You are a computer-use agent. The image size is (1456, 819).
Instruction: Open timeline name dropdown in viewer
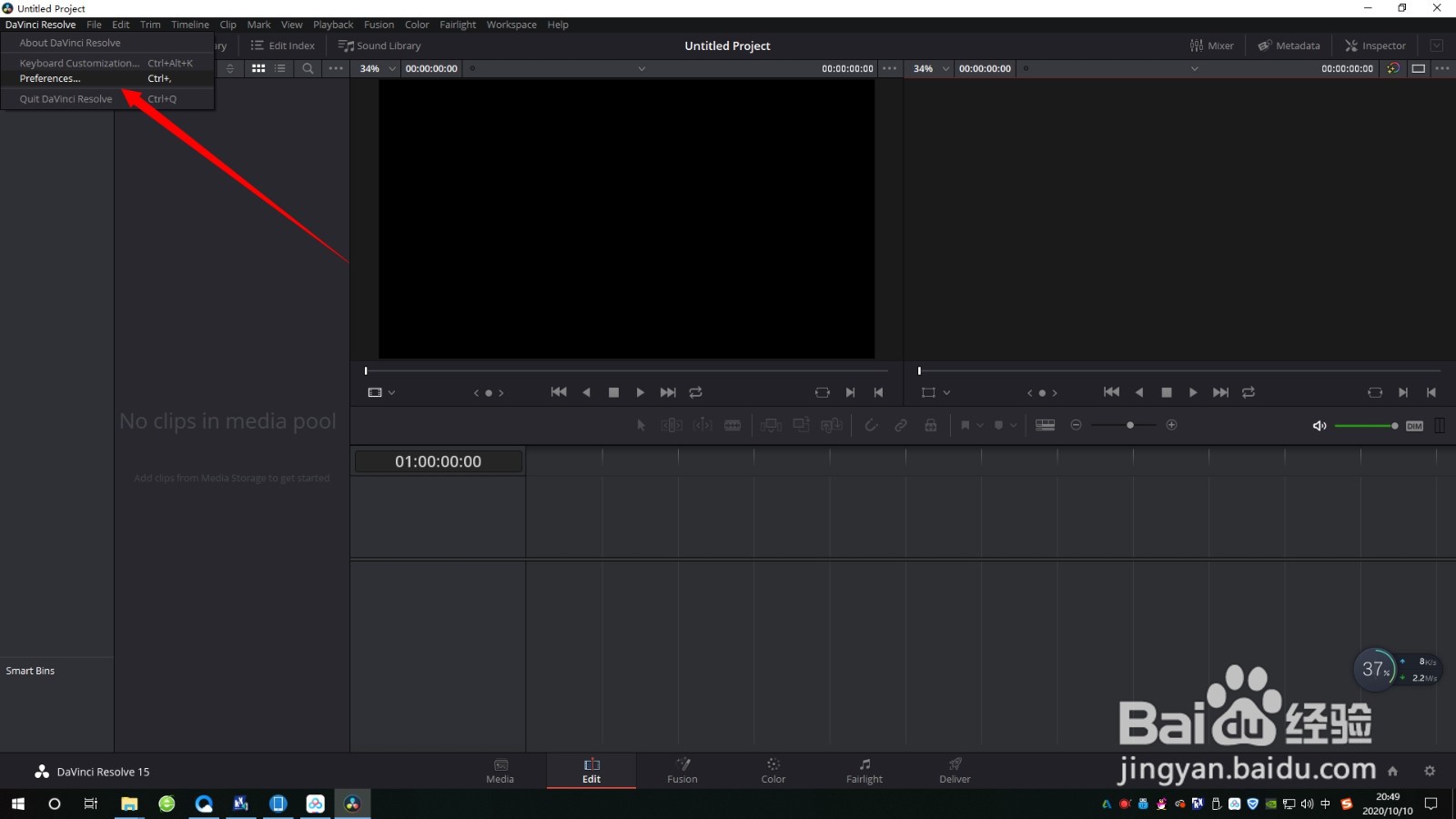coord(1195,68)
